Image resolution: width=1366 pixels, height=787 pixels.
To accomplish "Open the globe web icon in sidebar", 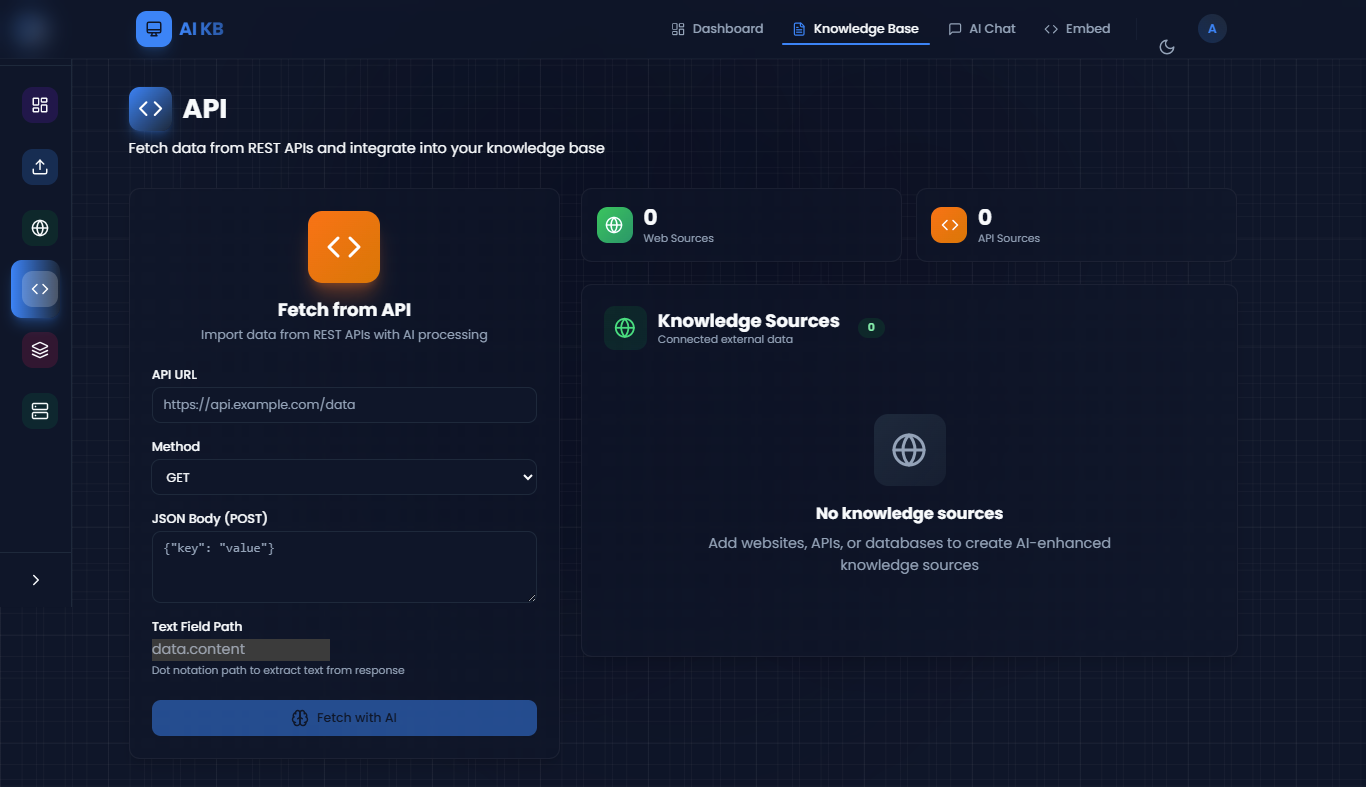I will click(x=40, y=228).
